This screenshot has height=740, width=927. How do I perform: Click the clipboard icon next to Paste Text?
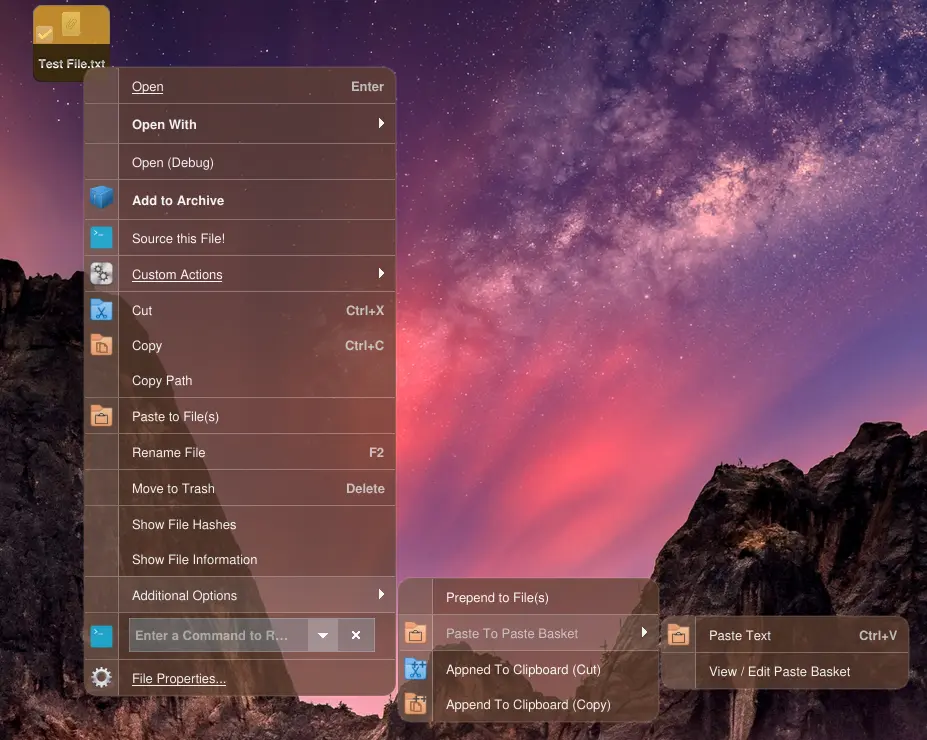pyautogui.click(x=678, y=635)
